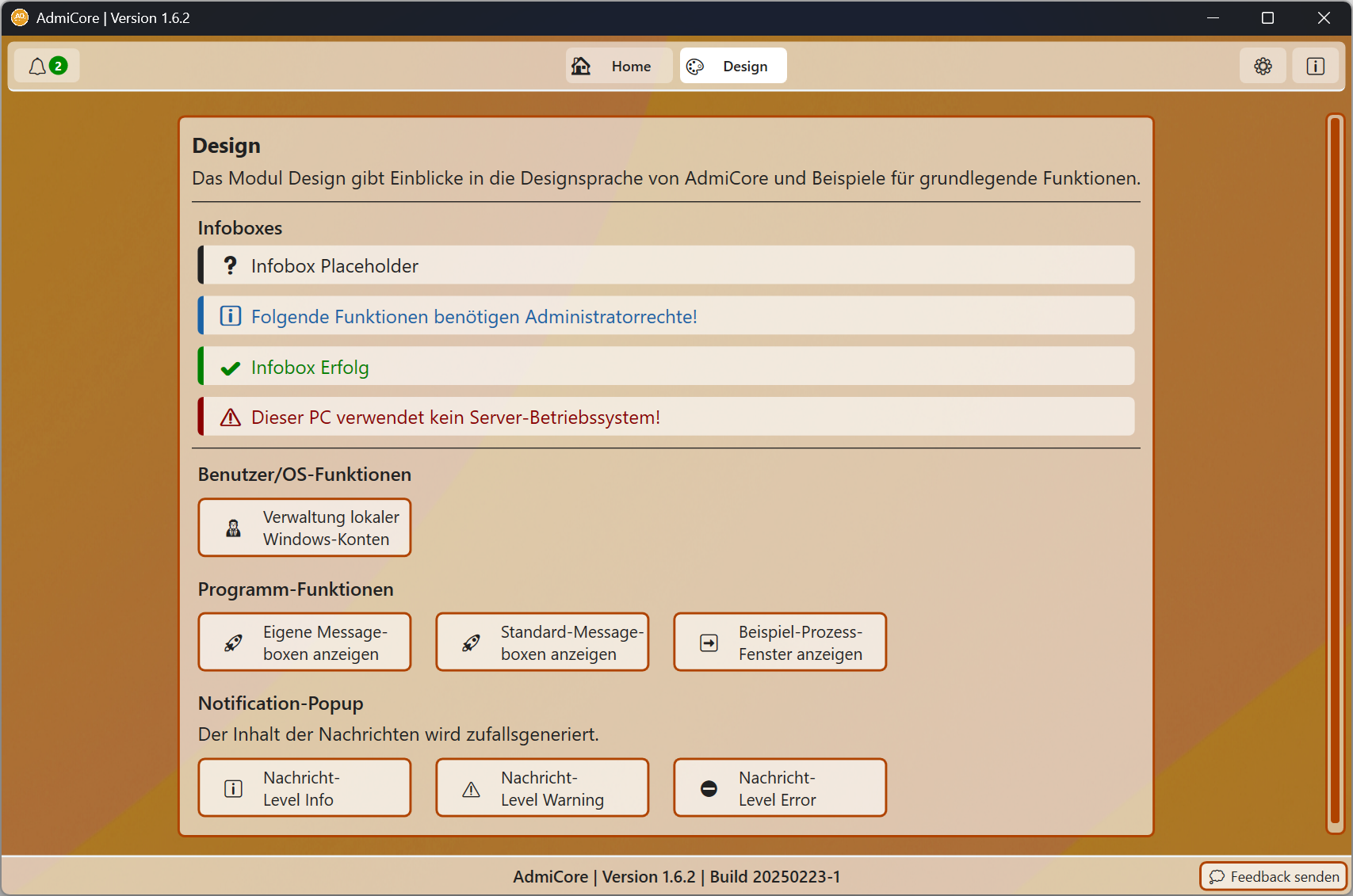Click the rocket icon on Standard-Messageboxen
This screenshot has height=896, width=1353.
click(471, 642)
